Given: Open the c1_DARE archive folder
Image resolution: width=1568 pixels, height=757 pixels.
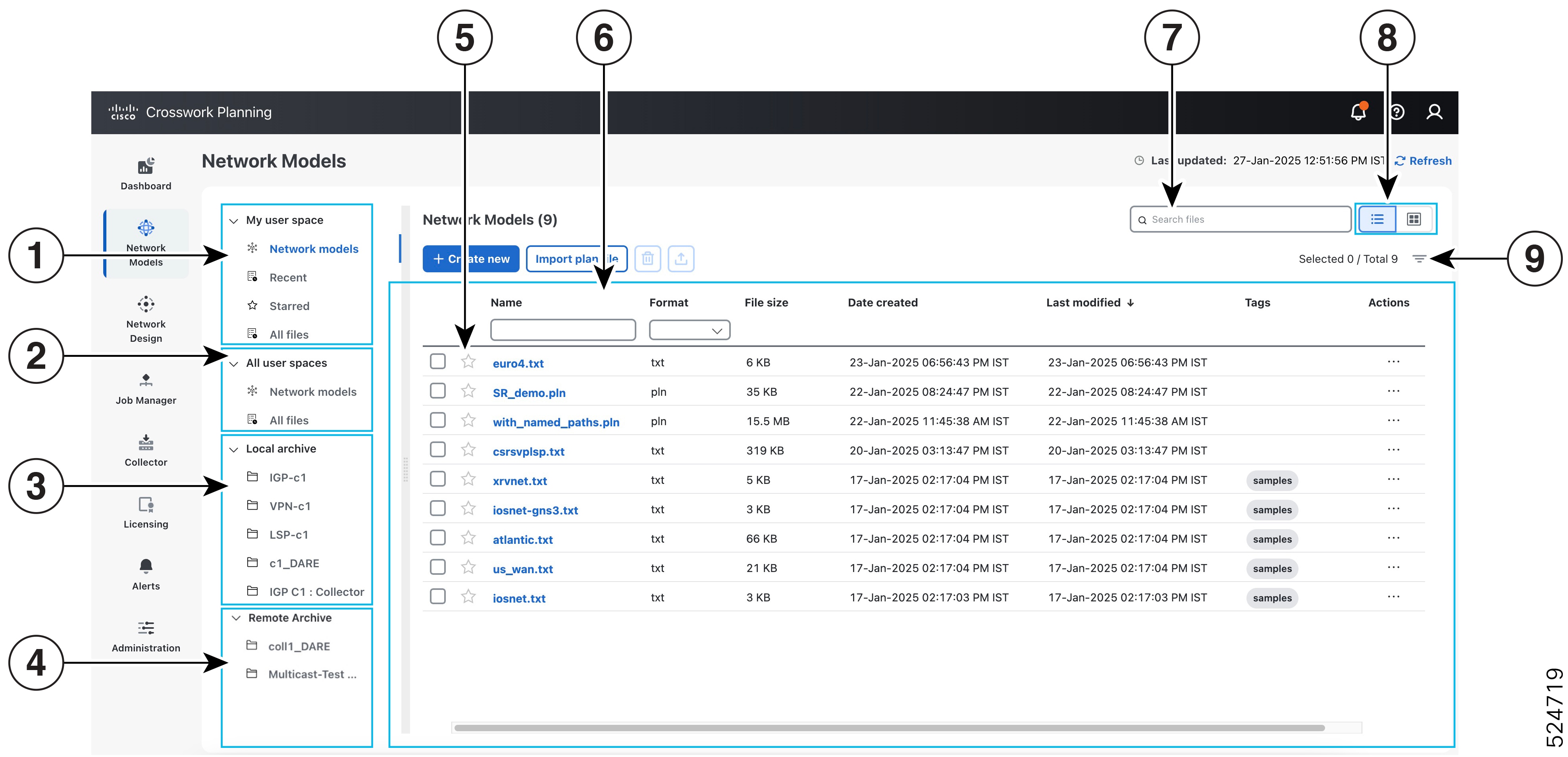Looking at the screenshot, I should (x=294, y=564).
